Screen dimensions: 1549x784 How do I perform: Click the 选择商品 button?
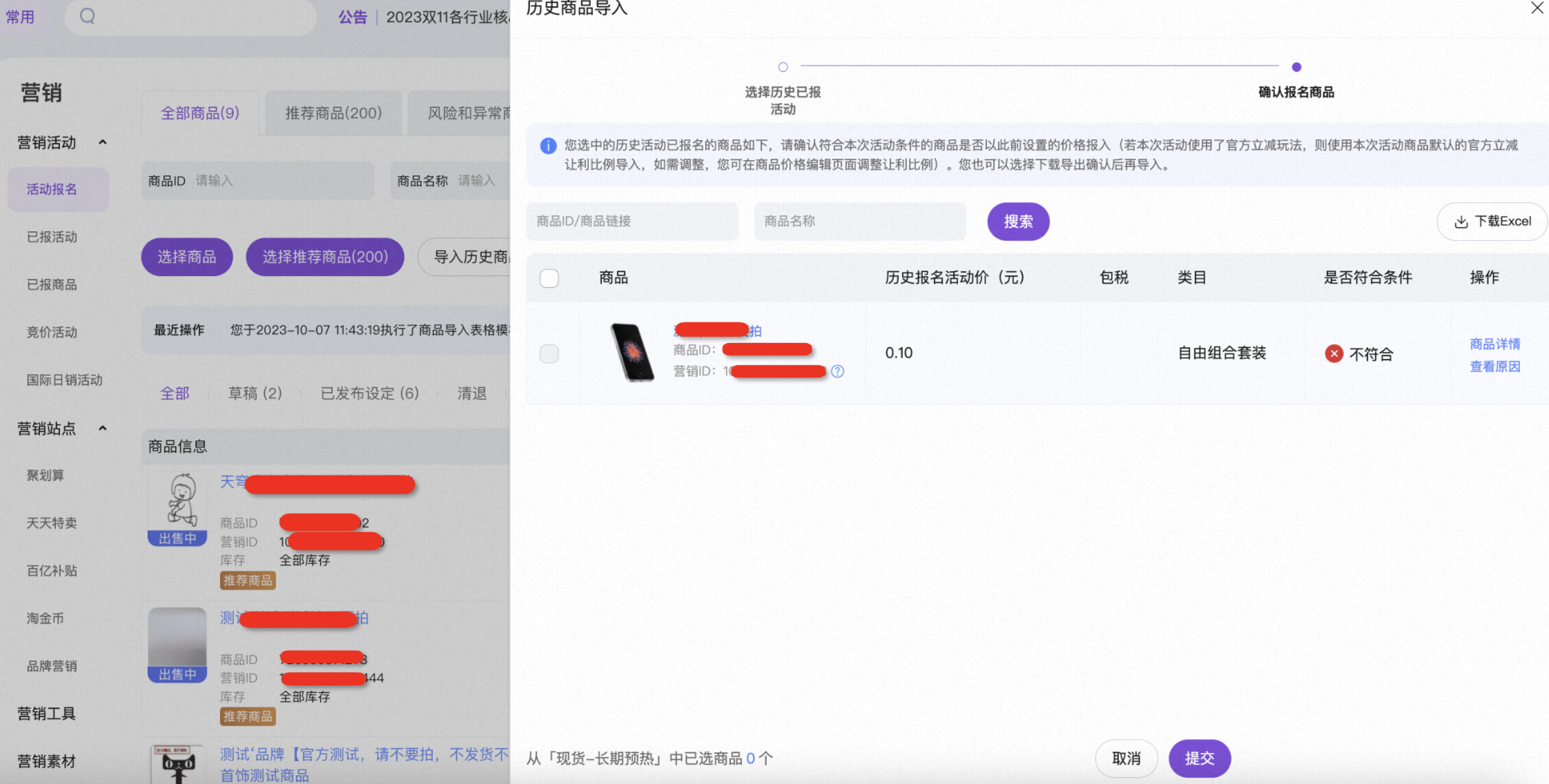pos(187,257)
